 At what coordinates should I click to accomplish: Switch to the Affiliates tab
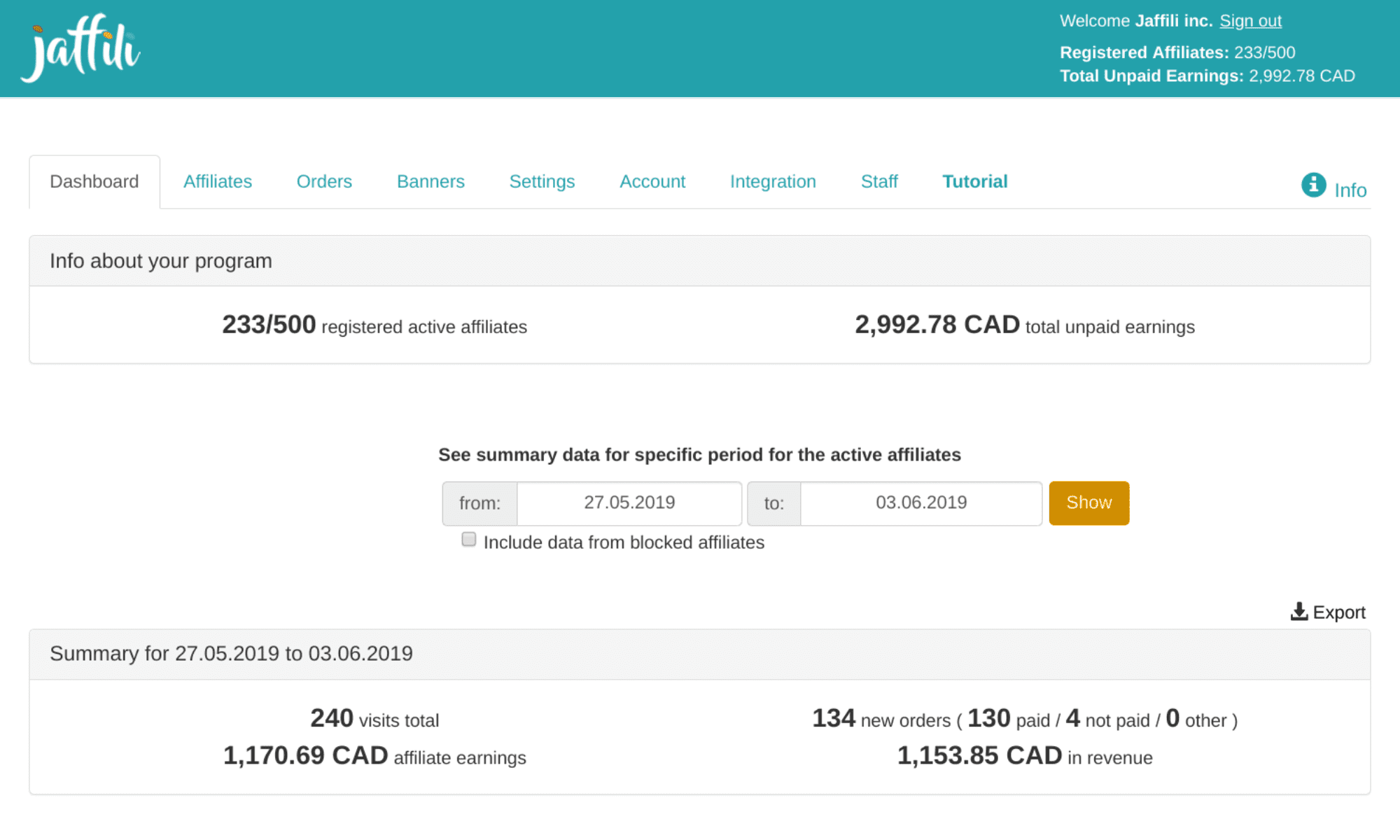click(x=218, y=182)
